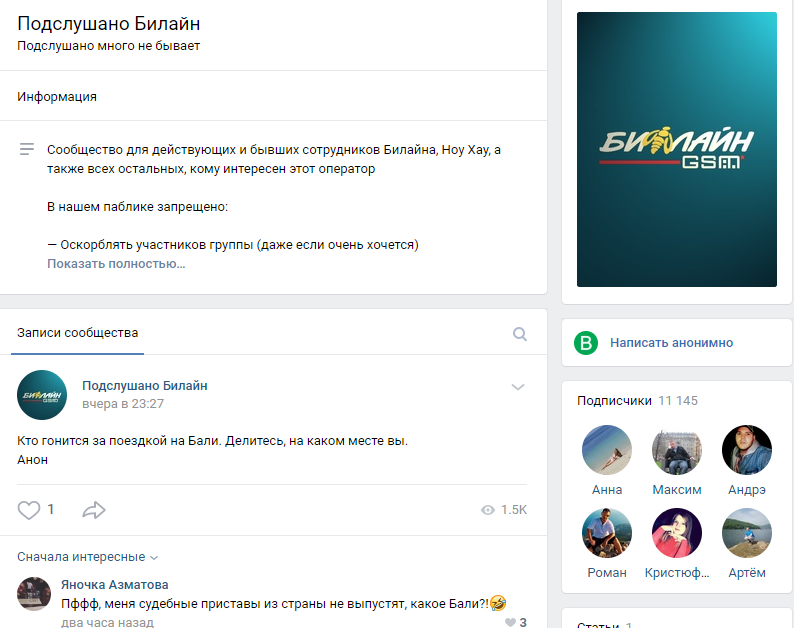Like Яночка Азматова's comment
Viewport: 794px width, 628px height.
click(510, 622)
